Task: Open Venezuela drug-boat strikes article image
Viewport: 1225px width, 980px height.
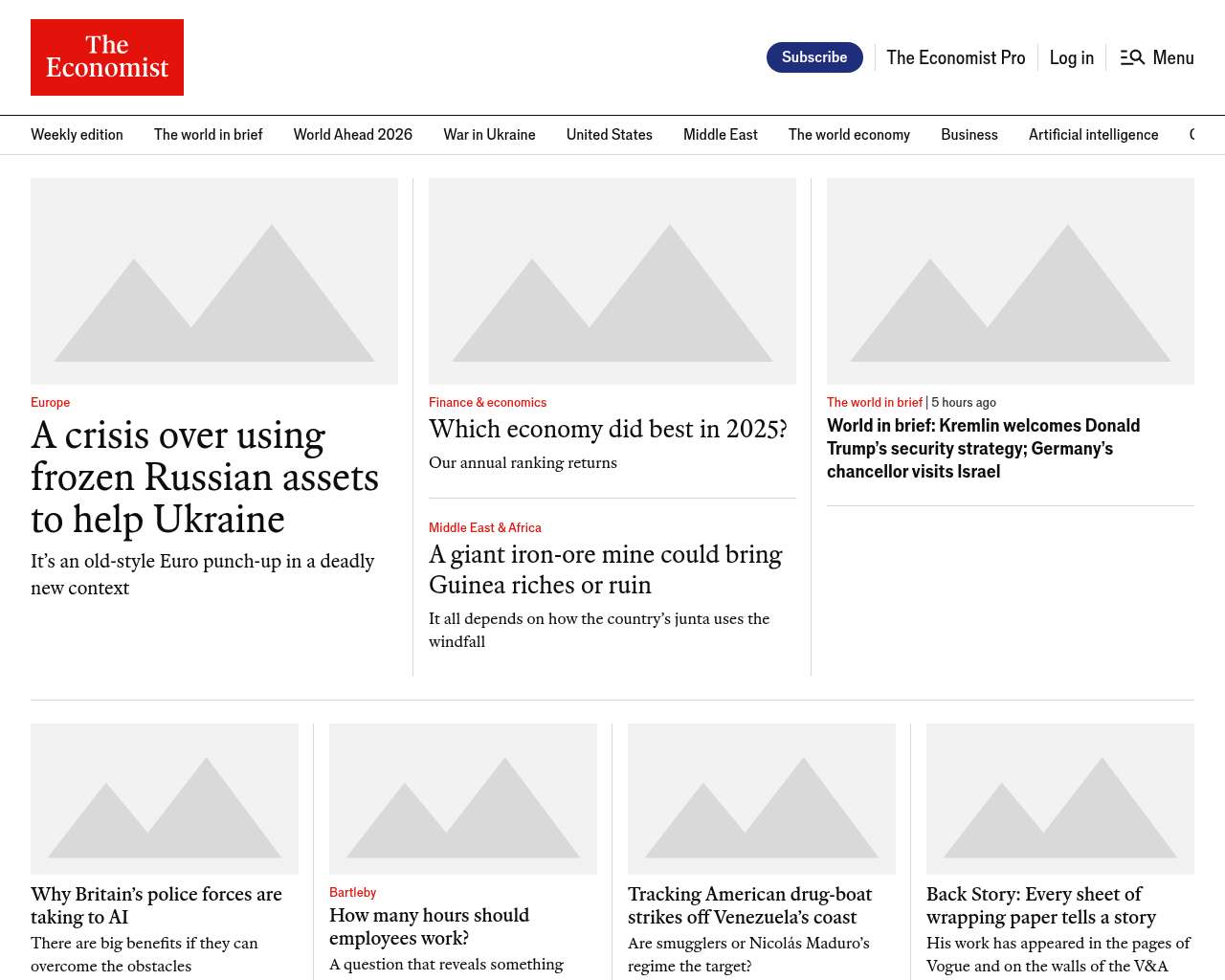Action: coord(762,799)
